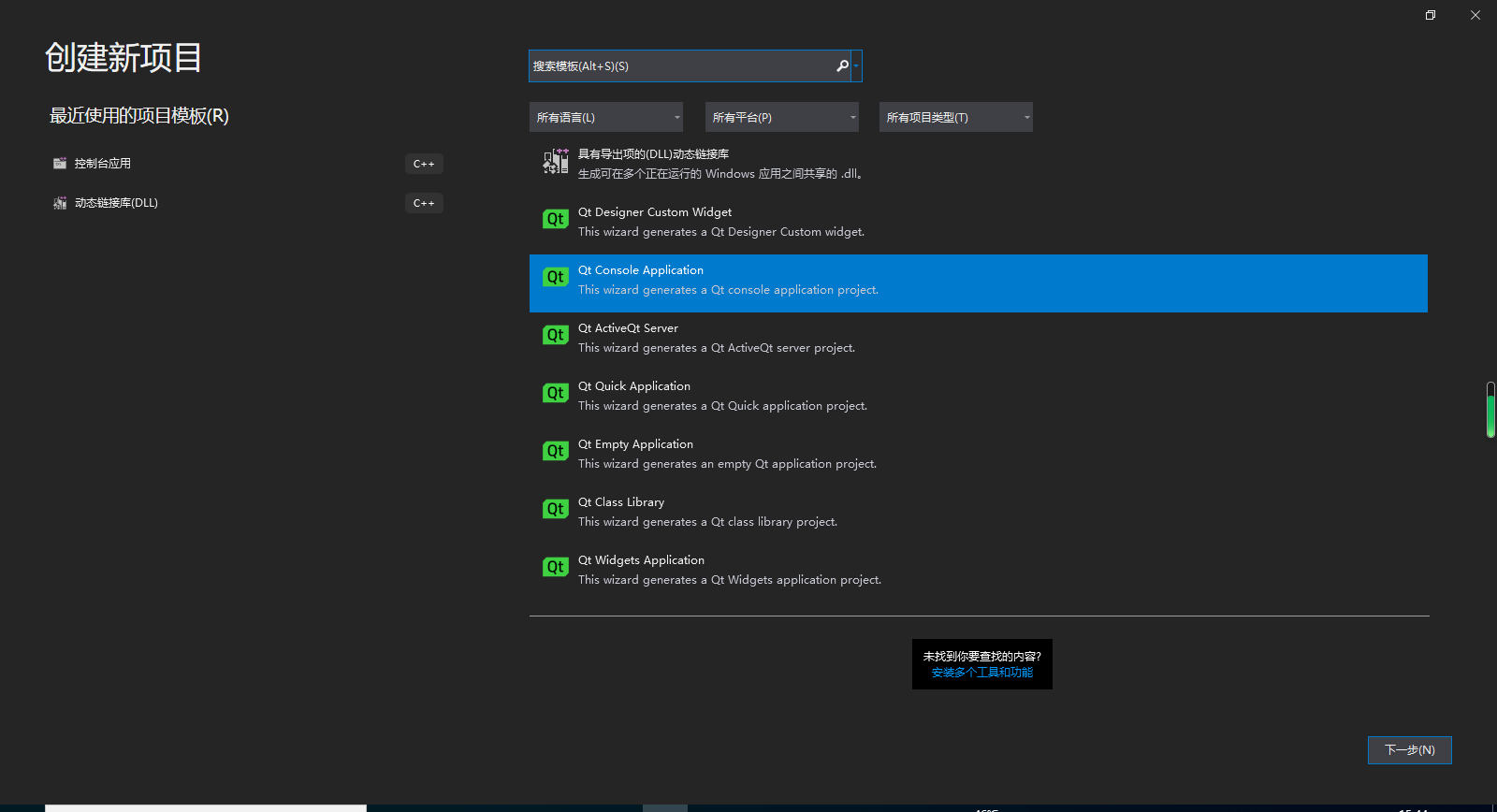Select recent template 动态链接库(DLL)

[116, 203]
